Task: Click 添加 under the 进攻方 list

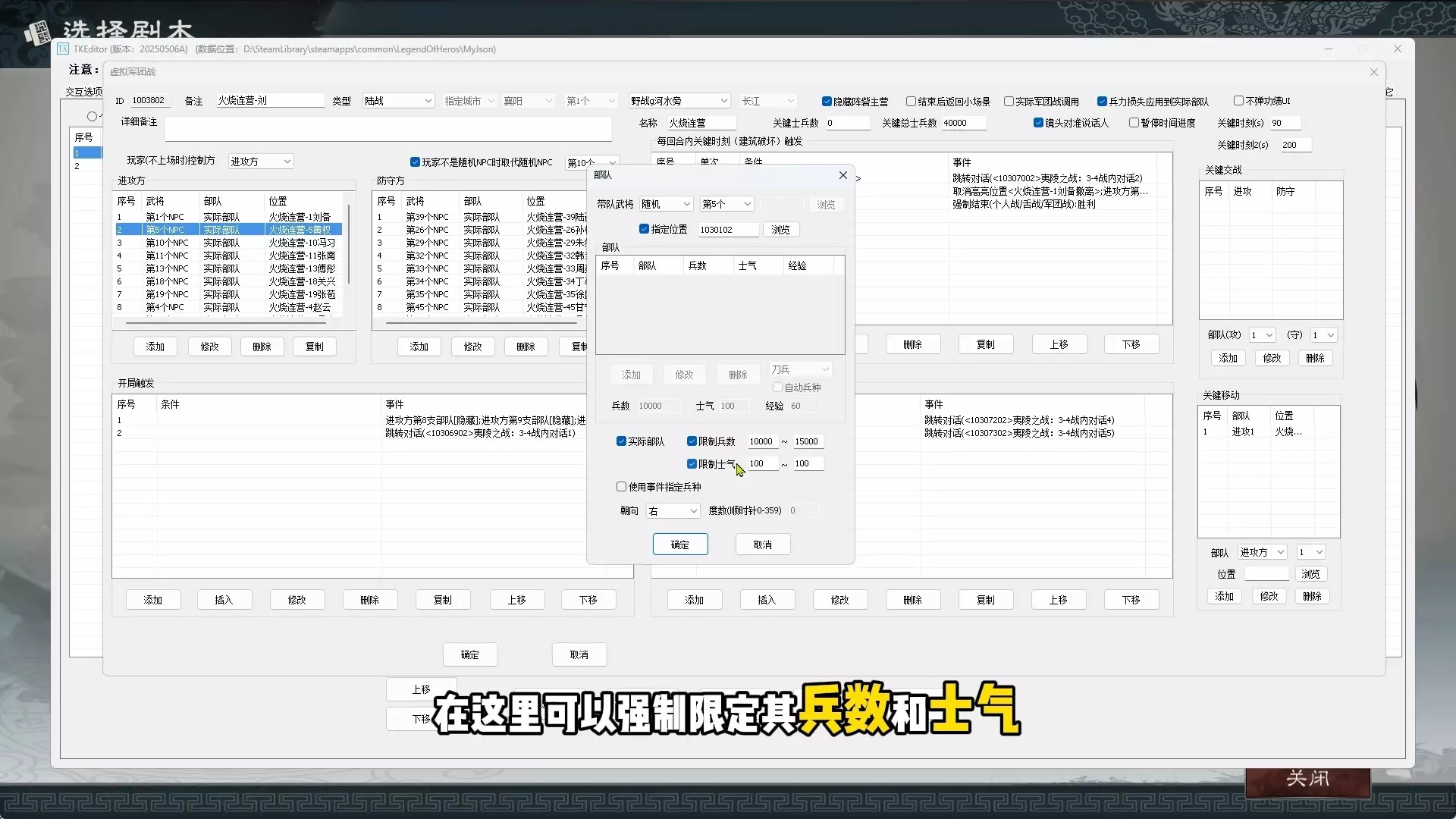Action: point(155,347)
